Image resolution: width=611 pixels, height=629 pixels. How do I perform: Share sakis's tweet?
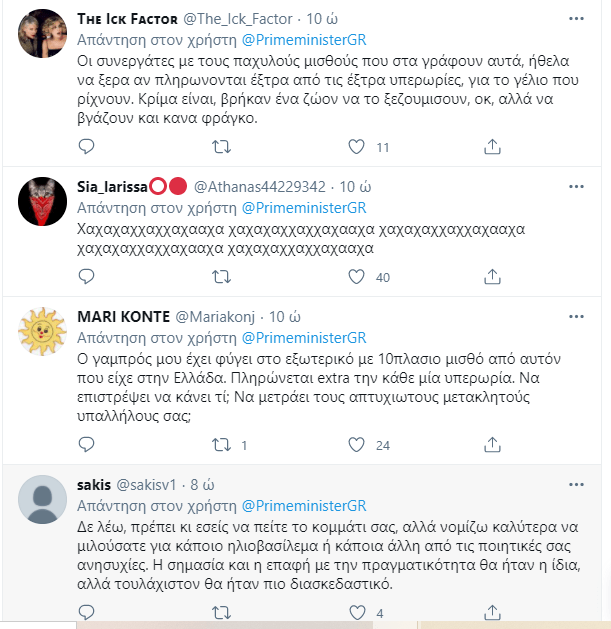coord(492,613)
